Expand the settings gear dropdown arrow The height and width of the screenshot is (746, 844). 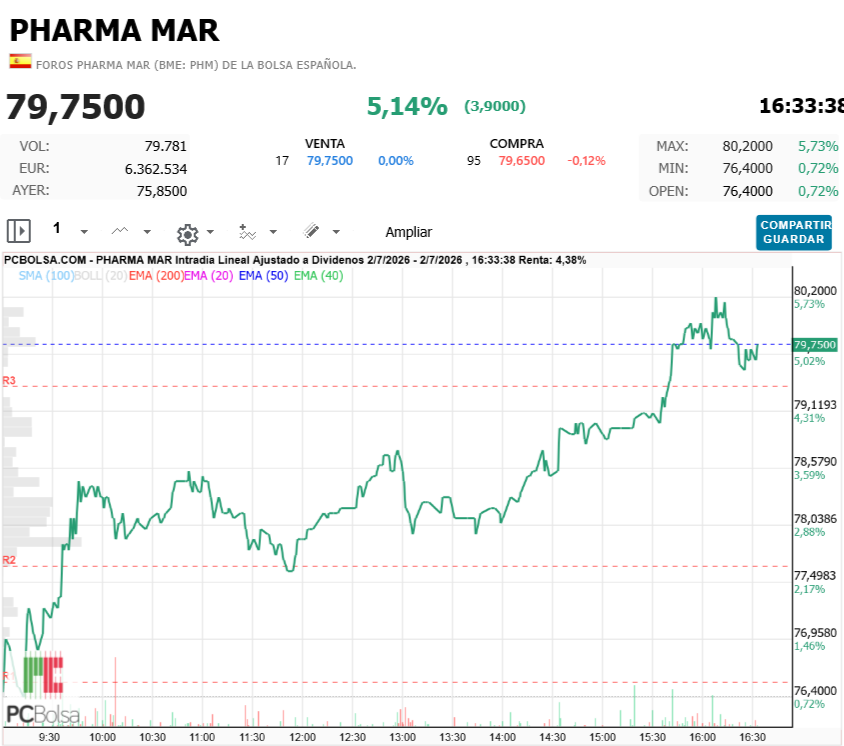pyautogui.click(x=210, y=232)
